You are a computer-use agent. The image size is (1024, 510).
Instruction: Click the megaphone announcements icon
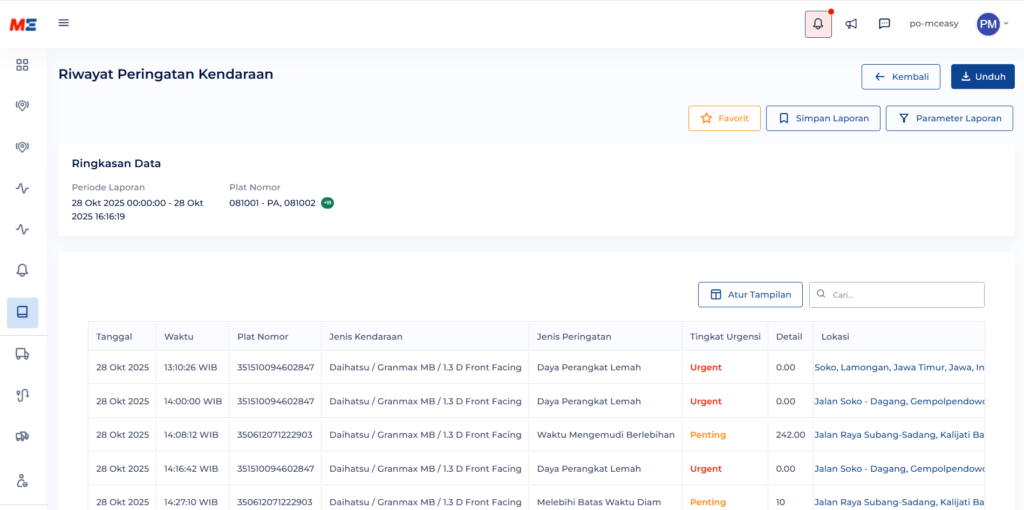click(851, 24)
